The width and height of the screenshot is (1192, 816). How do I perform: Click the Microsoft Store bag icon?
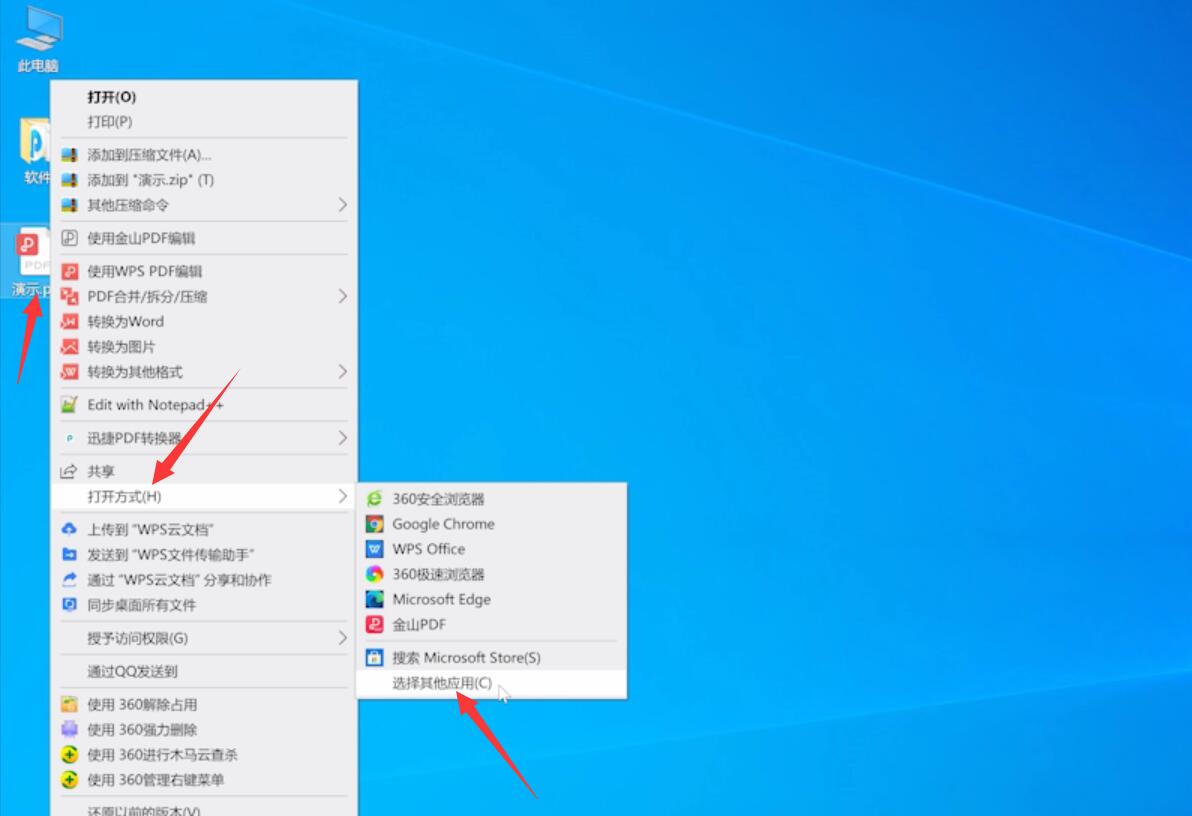click(374, 658)
